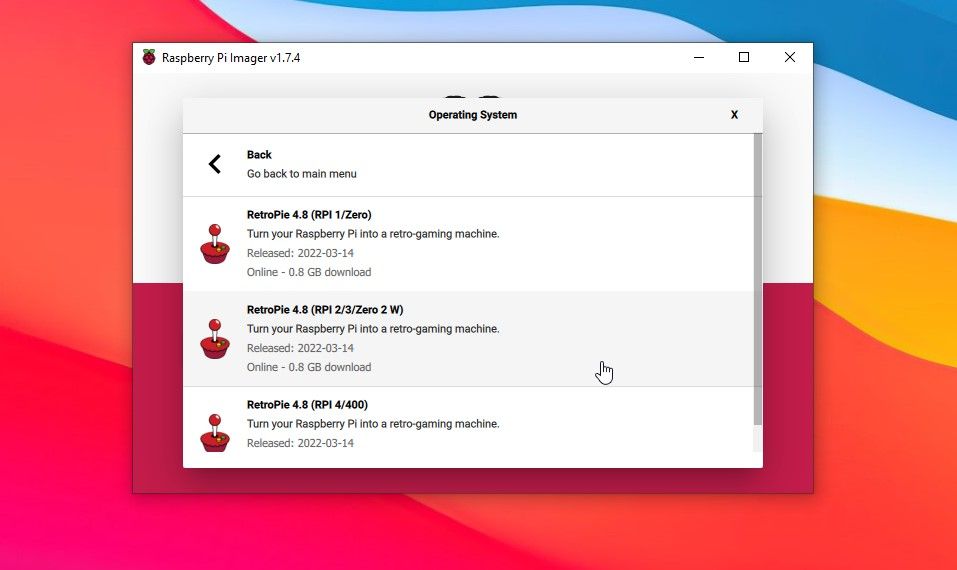Screen dimensions: 957x570
Task: Minimize the Raspberry Pi Imager window
Action: (x=698, y=58)
